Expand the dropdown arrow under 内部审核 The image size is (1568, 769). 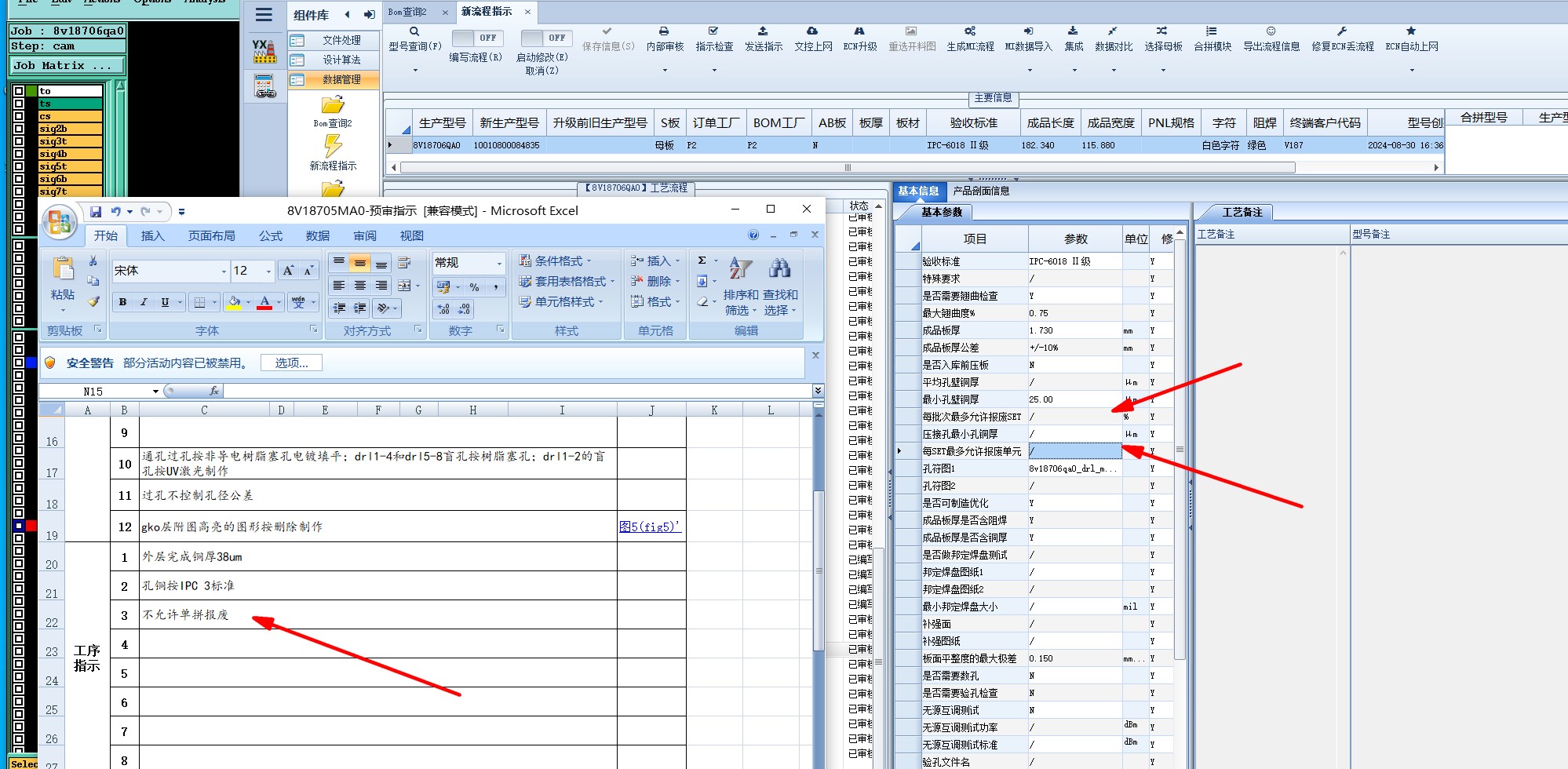[x=665, y=71]
